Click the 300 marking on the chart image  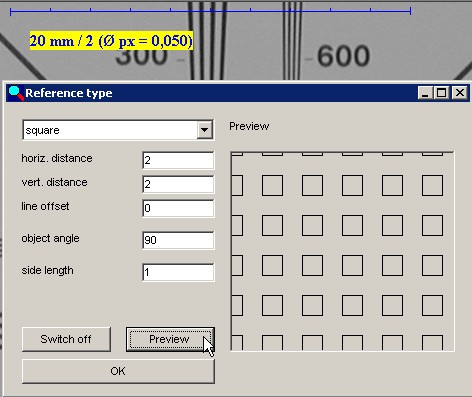[x=142, y=57]
